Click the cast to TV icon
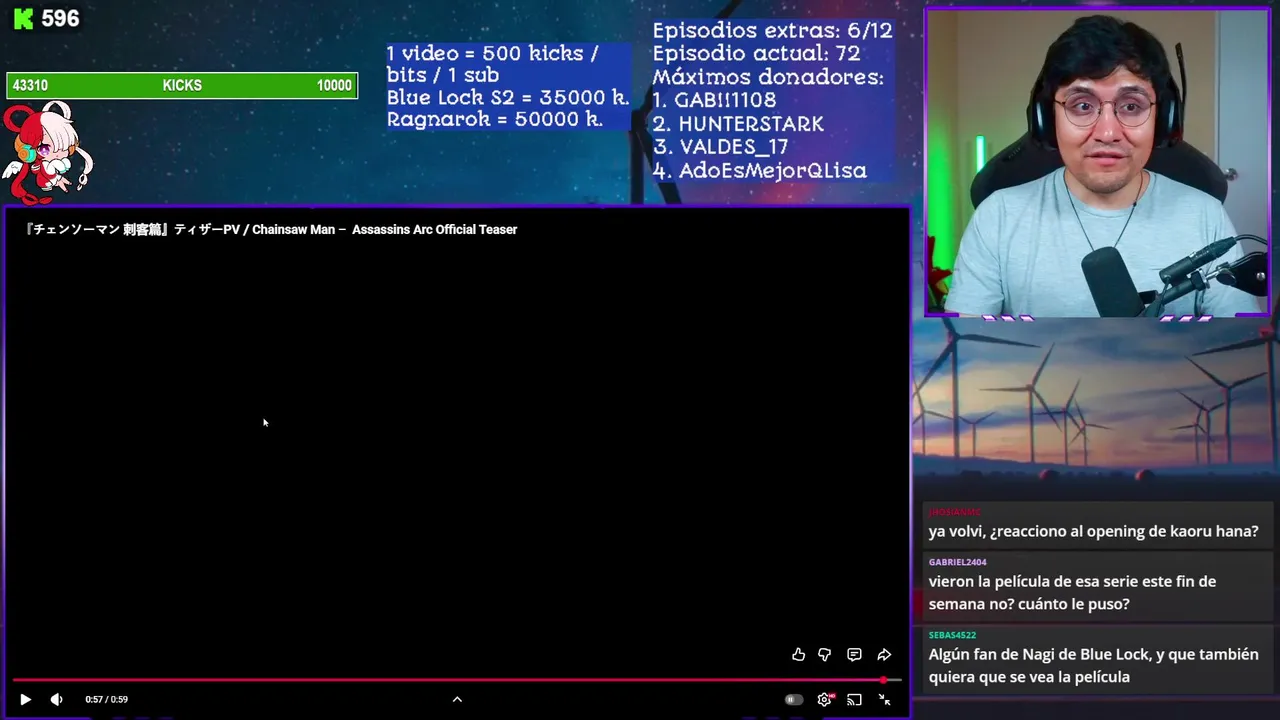1280x720 pixels. tap(854, 700)
